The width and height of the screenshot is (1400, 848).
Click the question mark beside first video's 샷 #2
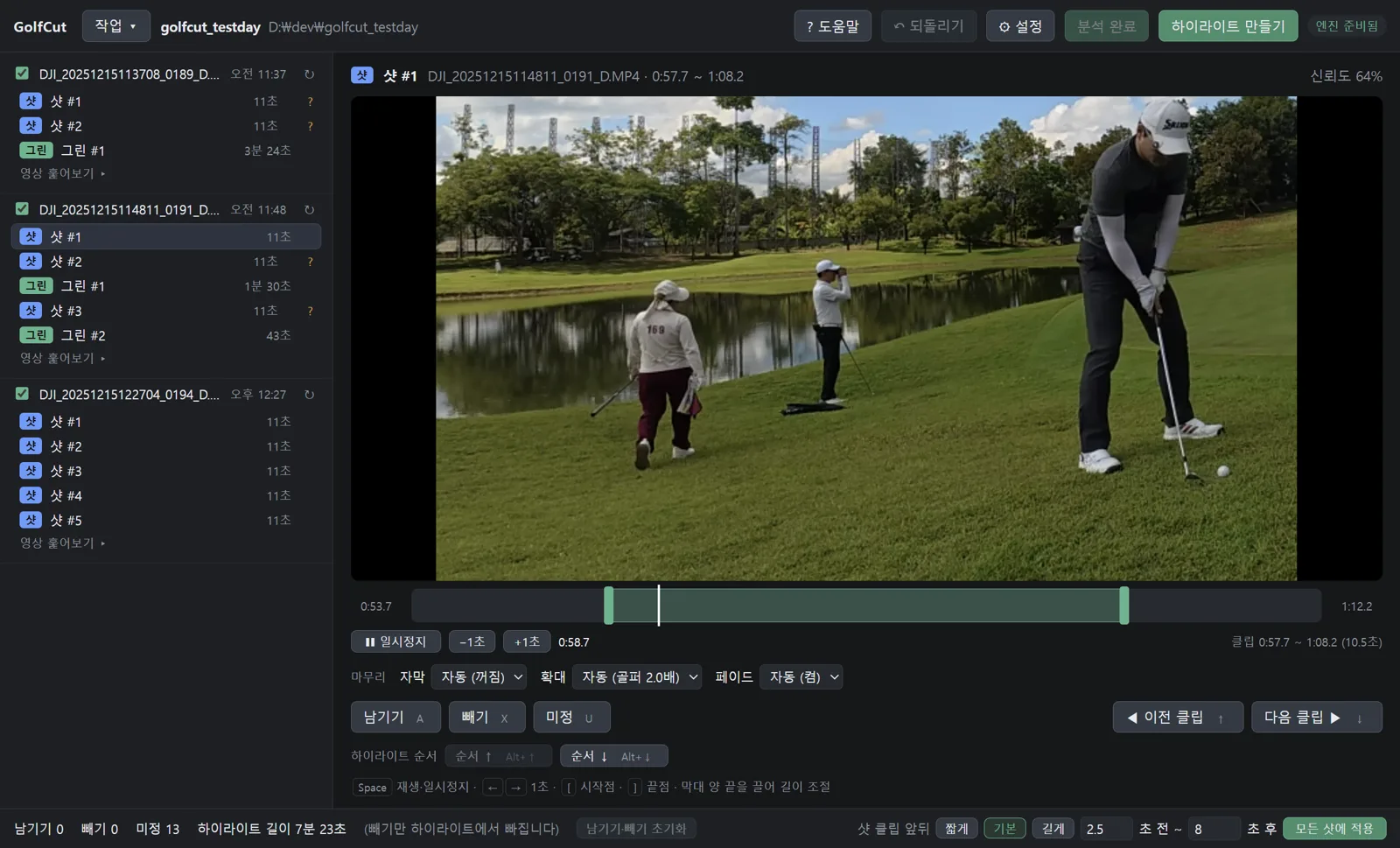[310, 126]
